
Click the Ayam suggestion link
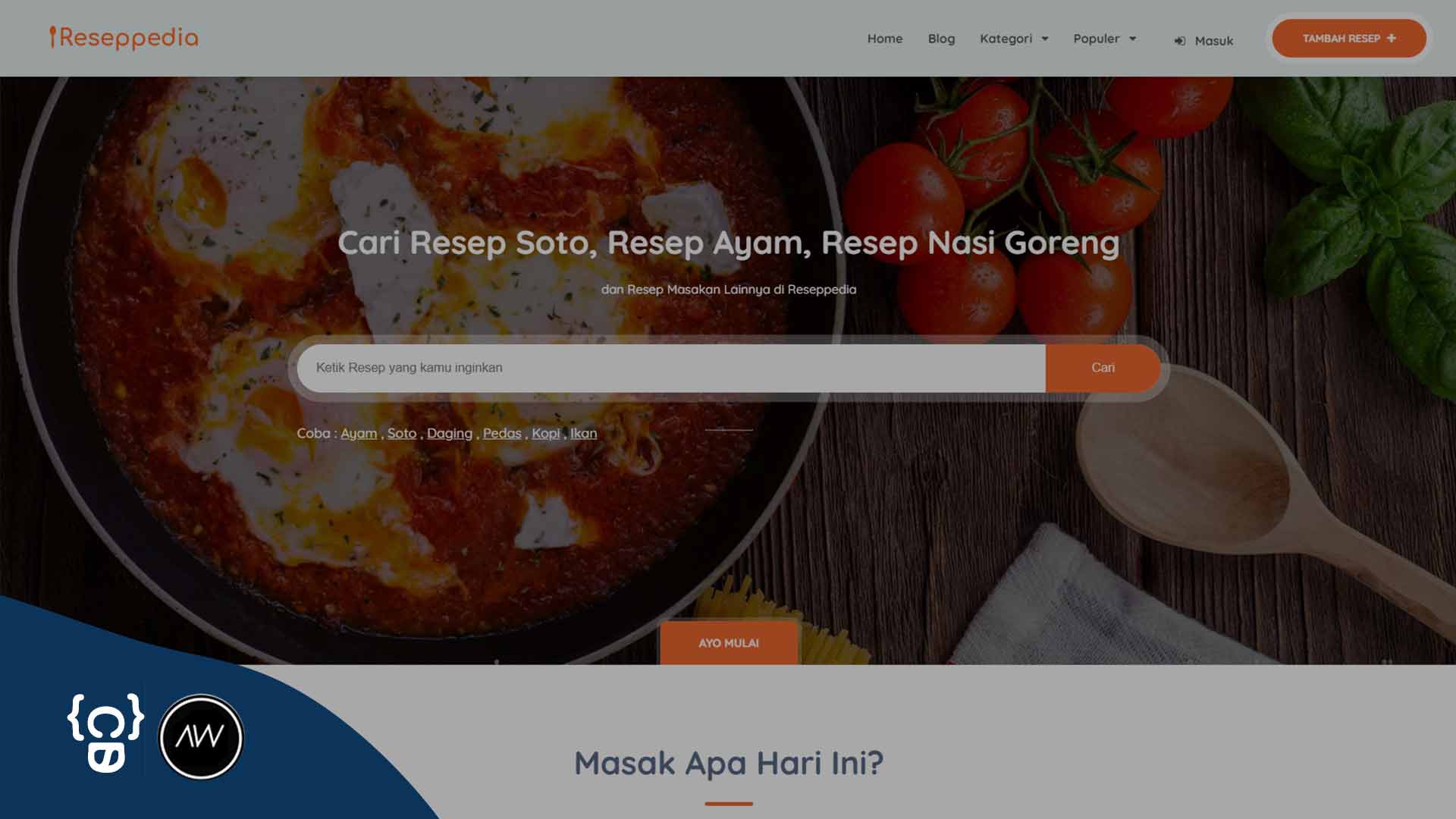359,433
